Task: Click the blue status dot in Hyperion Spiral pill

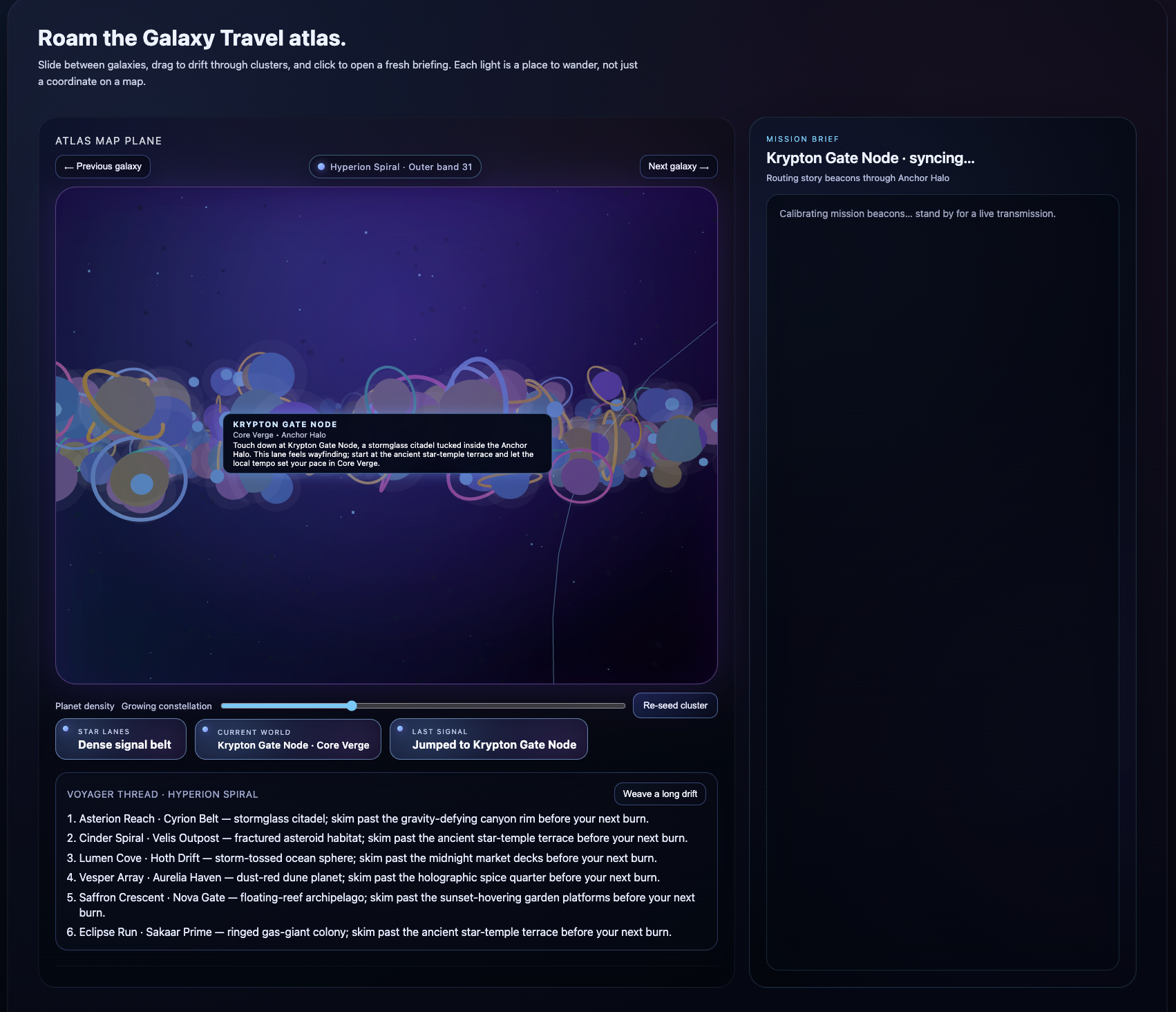Action: point(321,167)
